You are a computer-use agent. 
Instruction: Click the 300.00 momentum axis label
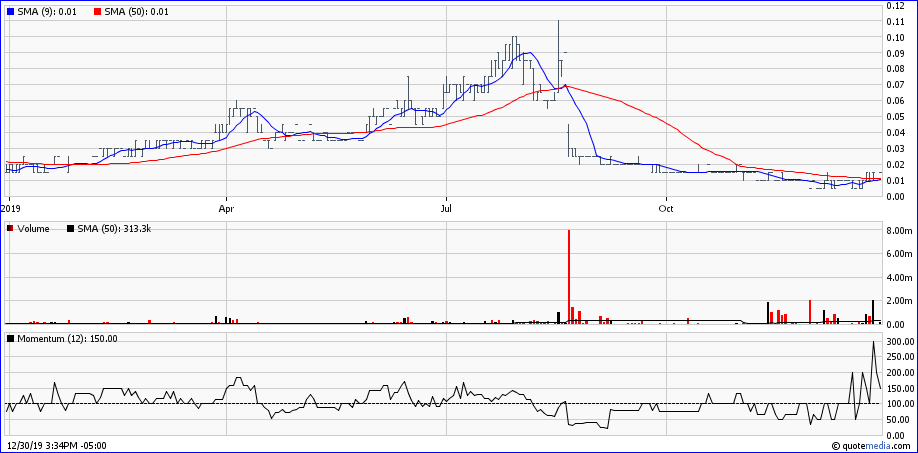pos(901,342)
